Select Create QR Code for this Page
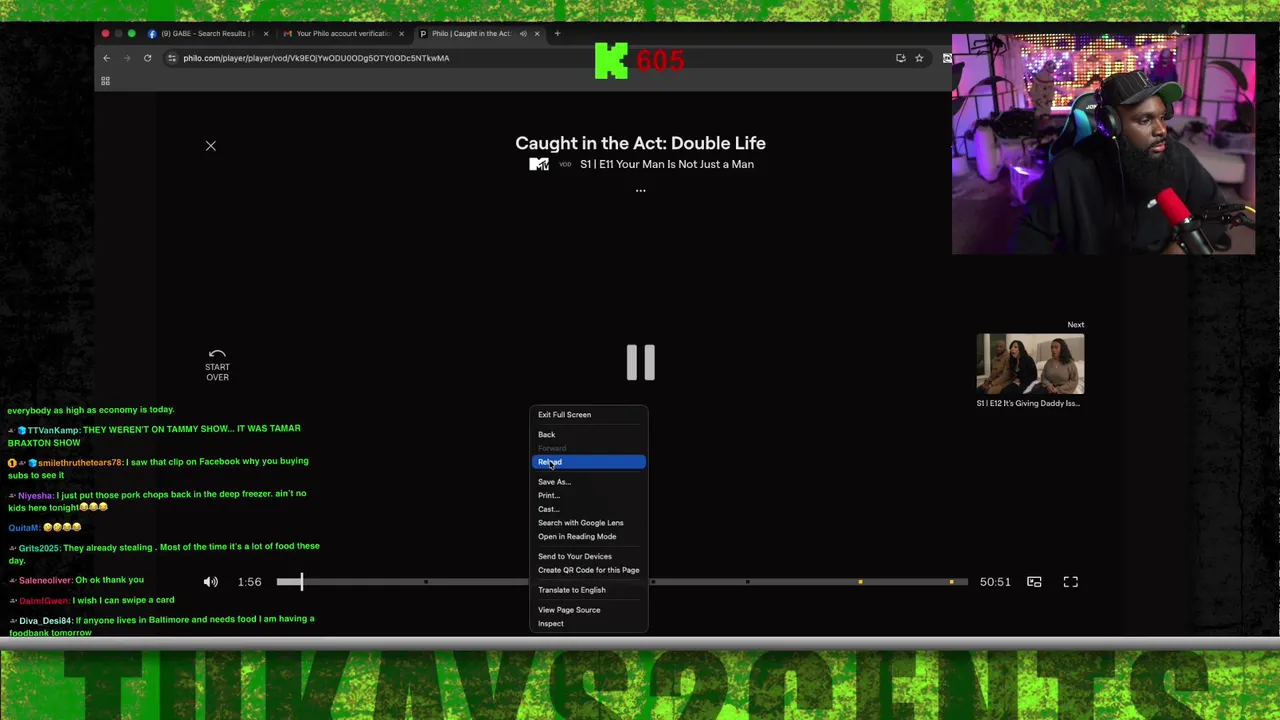1280x720 pixels. [x=589, y=570]
